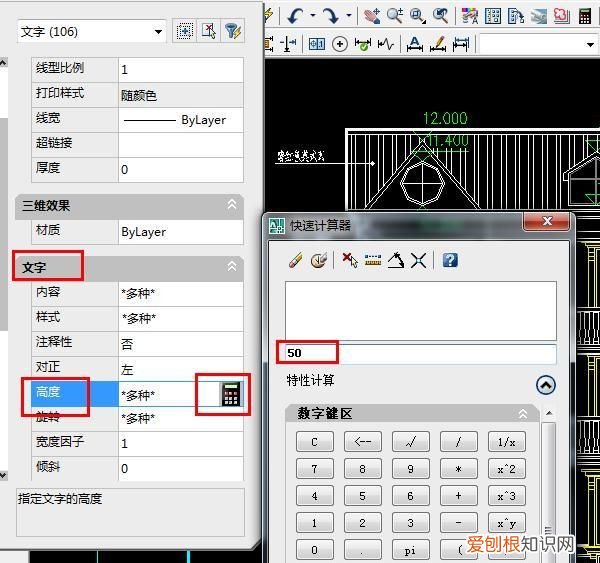Click the square root key
The image size is (600, 563).
411,442
